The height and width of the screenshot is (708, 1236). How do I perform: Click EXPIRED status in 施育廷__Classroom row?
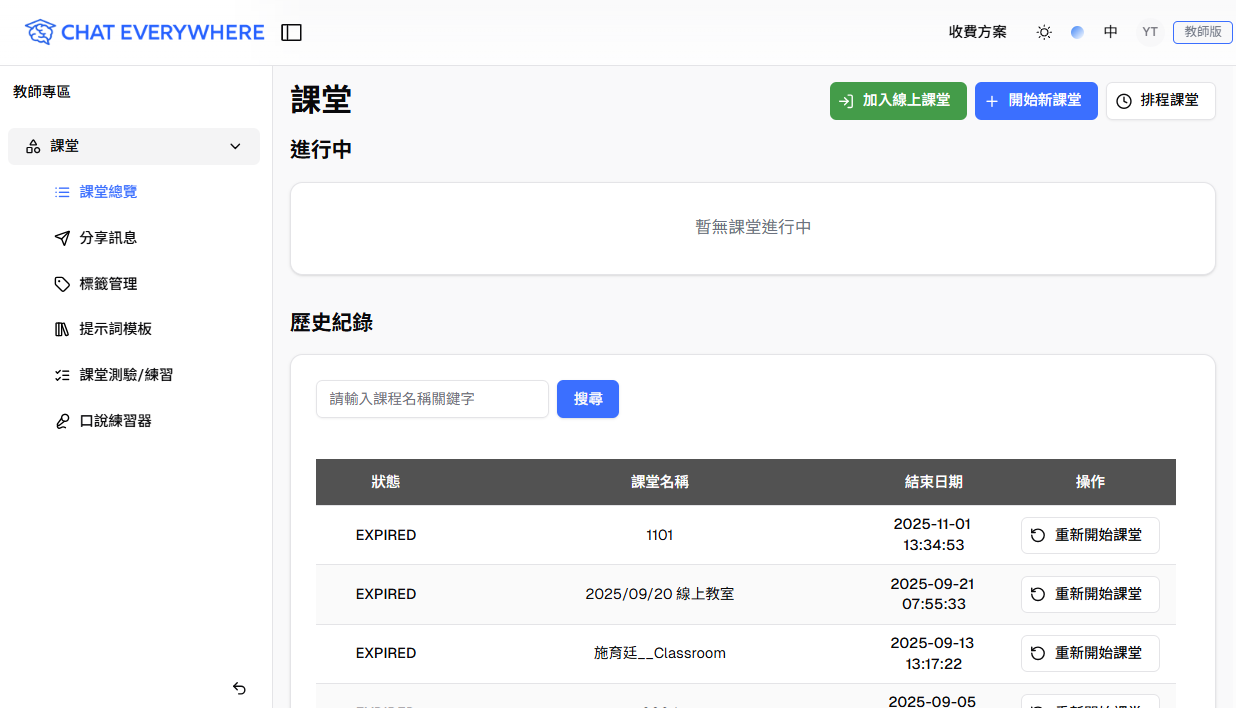click(386, 653)
